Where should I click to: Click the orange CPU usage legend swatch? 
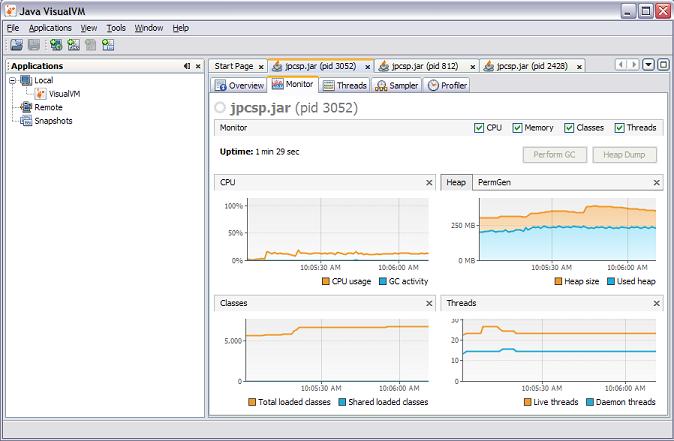tap(326, 282)
